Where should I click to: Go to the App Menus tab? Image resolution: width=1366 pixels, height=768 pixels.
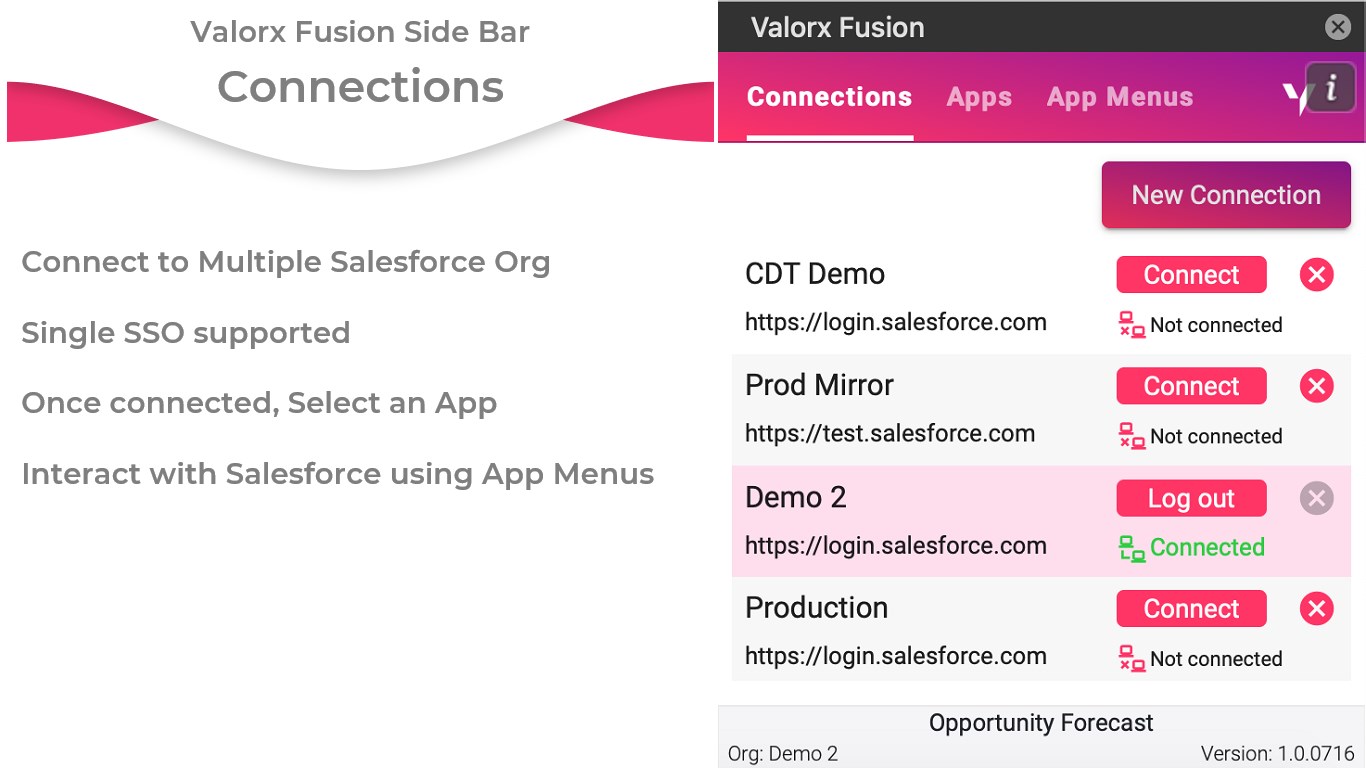pos(1119,97)
